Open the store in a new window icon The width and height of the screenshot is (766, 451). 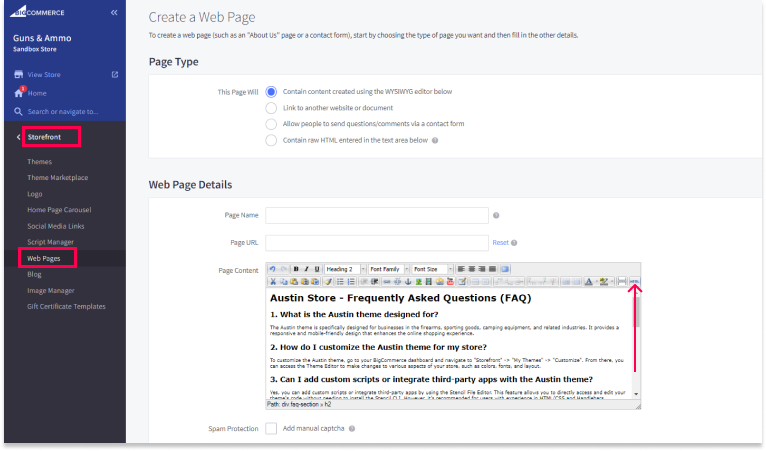(x=115, y=74)
